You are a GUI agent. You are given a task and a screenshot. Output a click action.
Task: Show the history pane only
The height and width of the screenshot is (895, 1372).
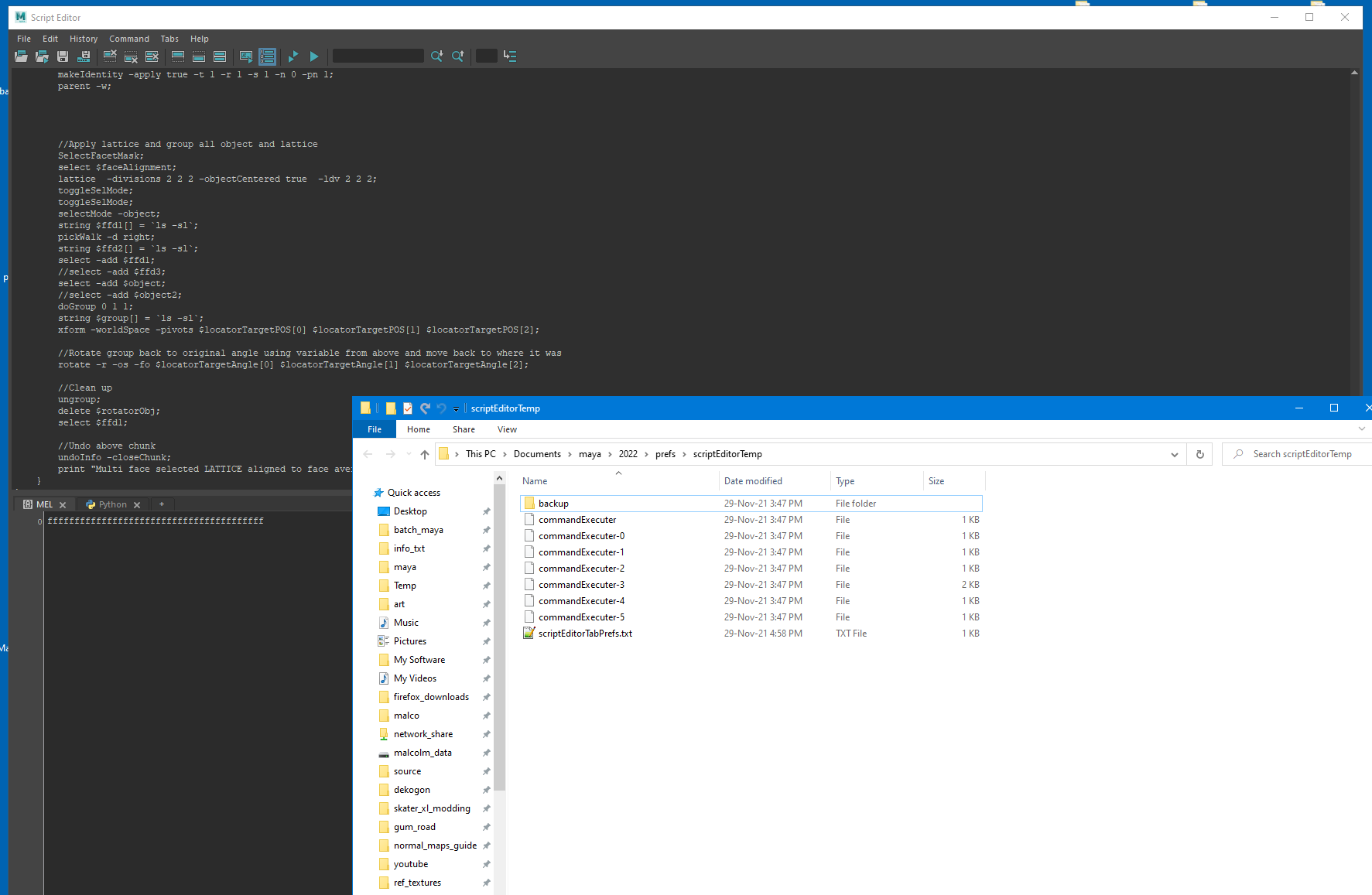(x=178, y=56)
